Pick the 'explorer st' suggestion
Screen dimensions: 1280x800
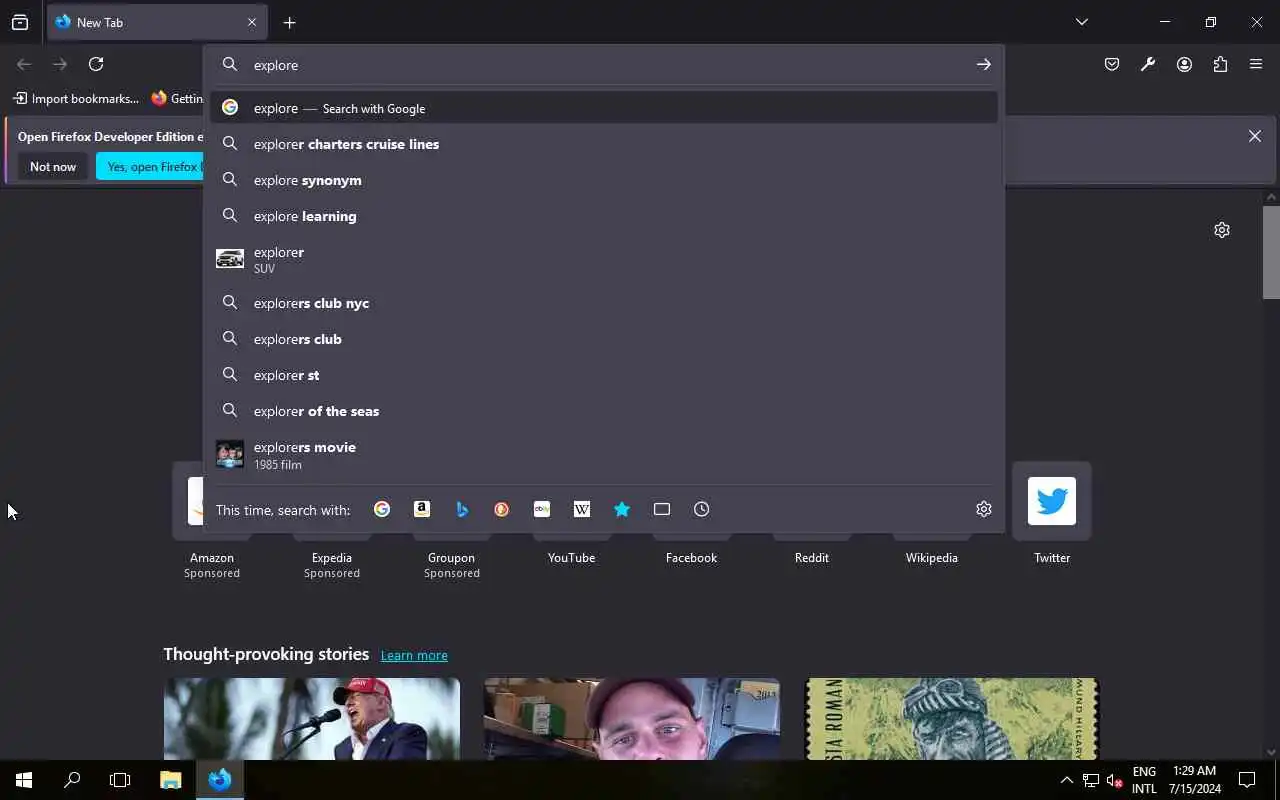pyautogui.click(x=604, y=375)
